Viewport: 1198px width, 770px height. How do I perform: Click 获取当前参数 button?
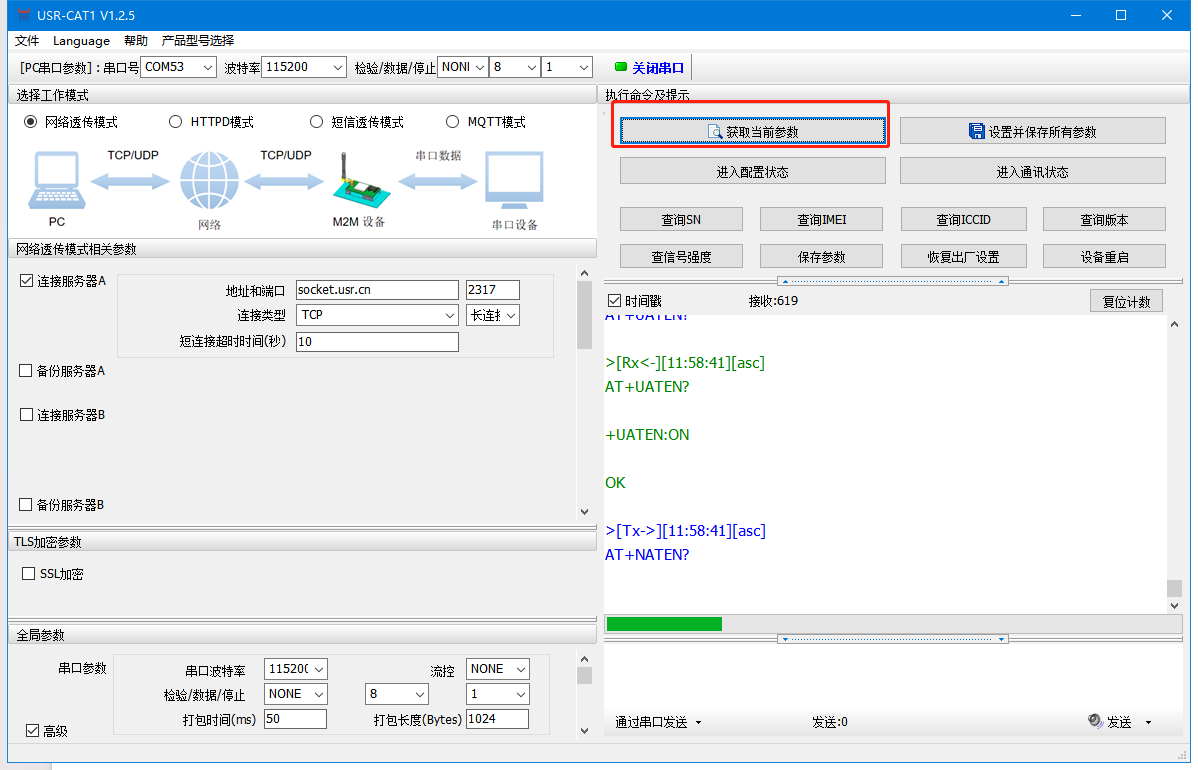[753, 131]
